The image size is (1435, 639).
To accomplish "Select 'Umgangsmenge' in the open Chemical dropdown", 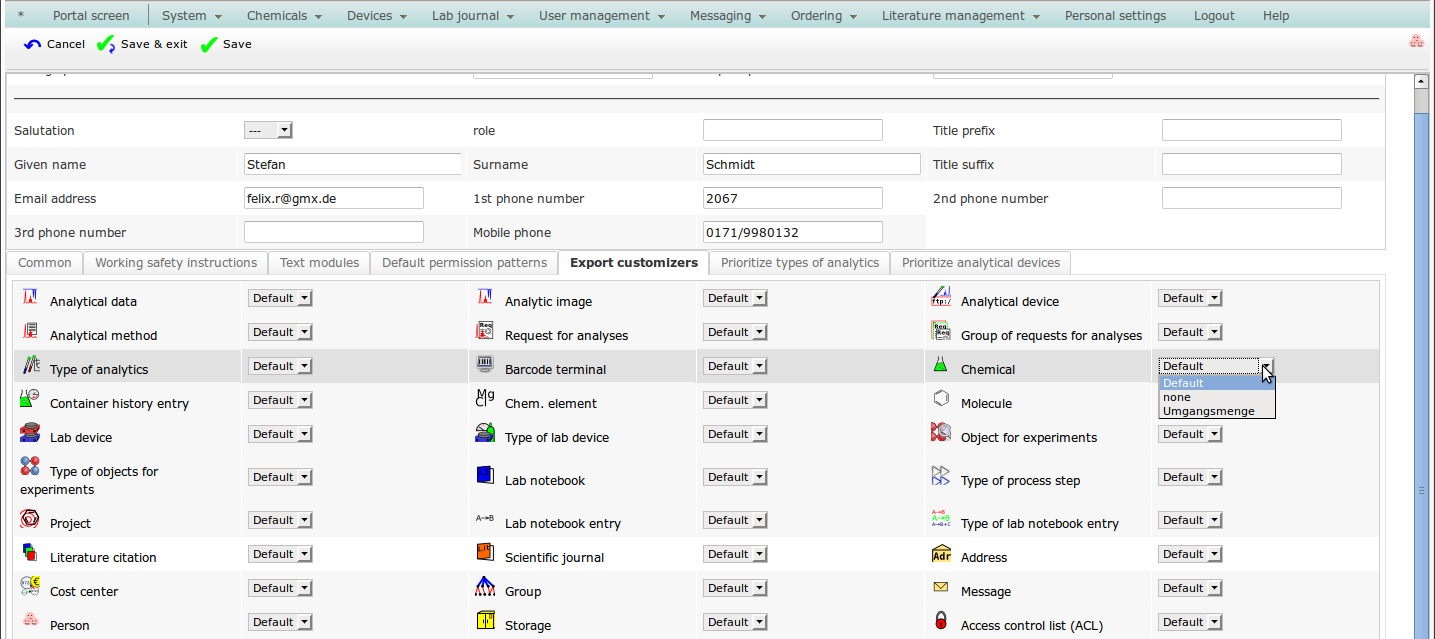I will 1208,411.
